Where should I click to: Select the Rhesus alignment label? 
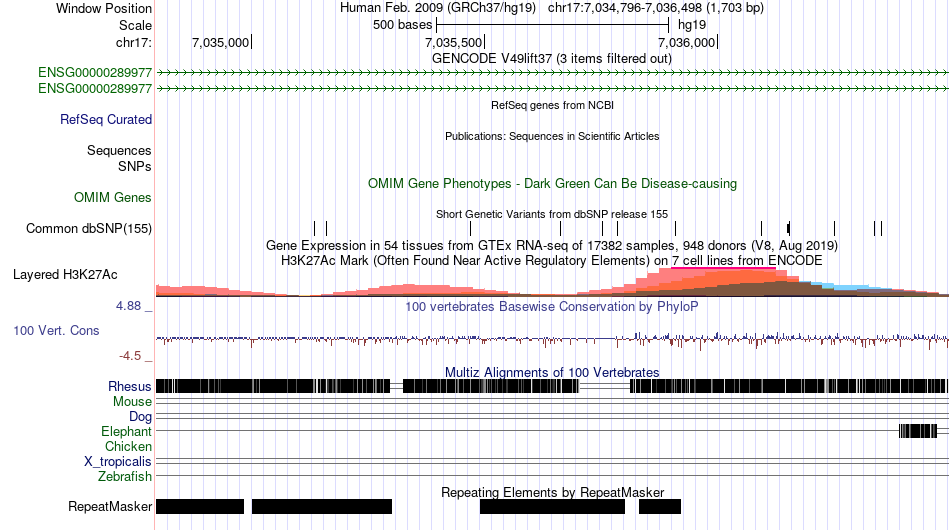click(130, 386)
